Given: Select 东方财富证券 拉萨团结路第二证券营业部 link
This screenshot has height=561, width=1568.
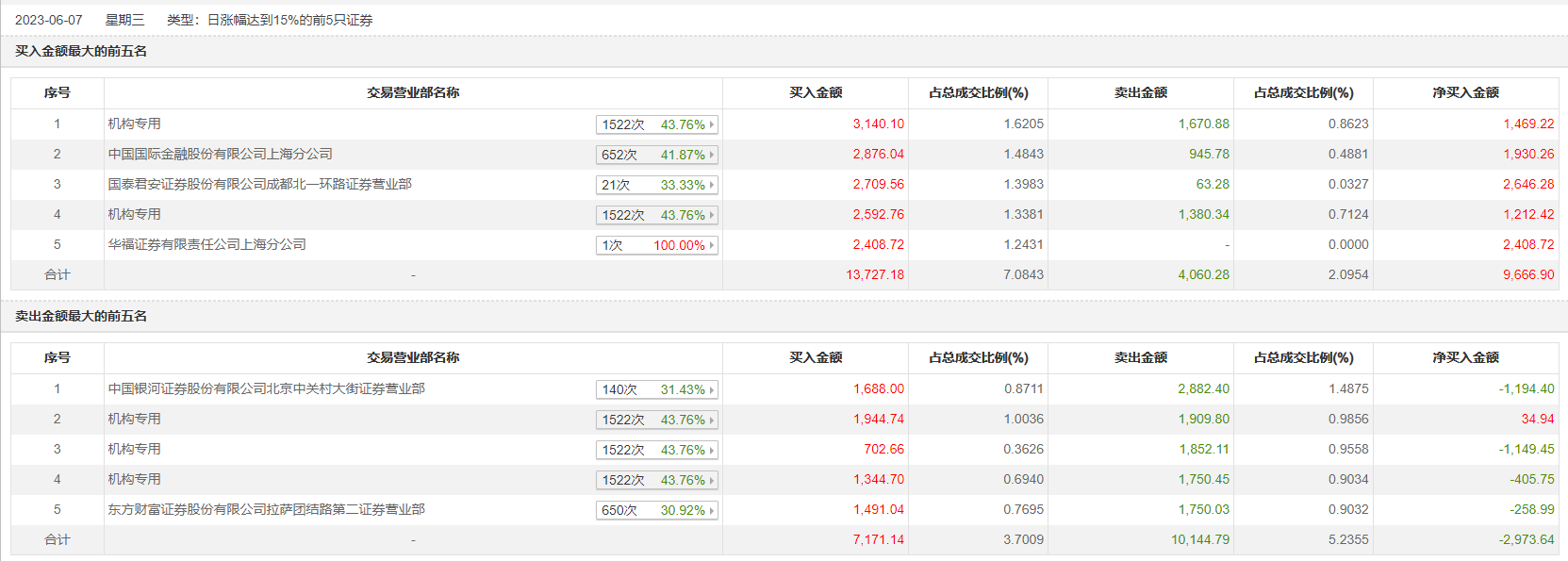Looking at the screenshot, I should coord(266,509).
